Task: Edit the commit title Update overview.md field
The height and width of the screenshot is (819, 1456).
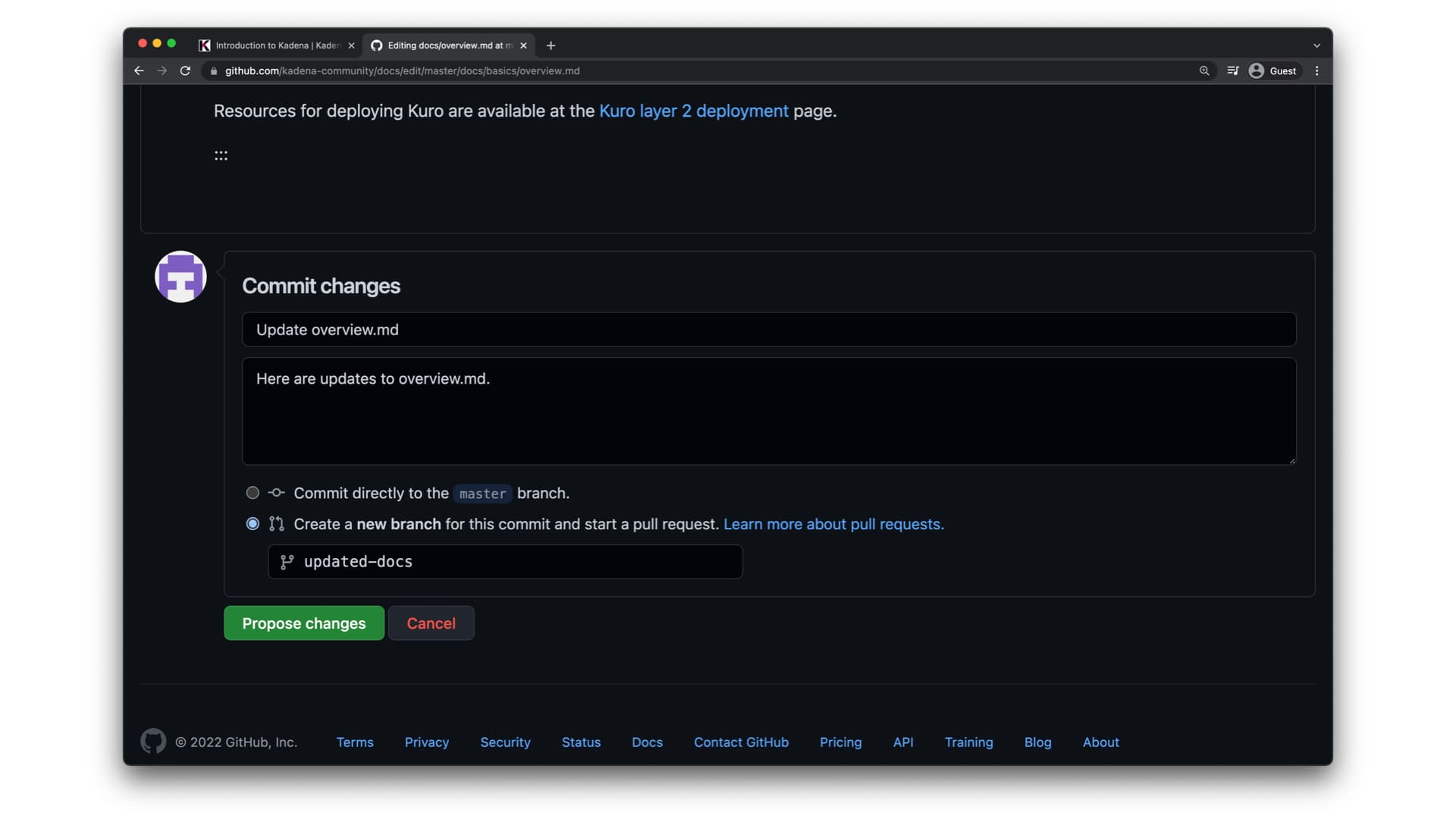Action: pos(769,330)
